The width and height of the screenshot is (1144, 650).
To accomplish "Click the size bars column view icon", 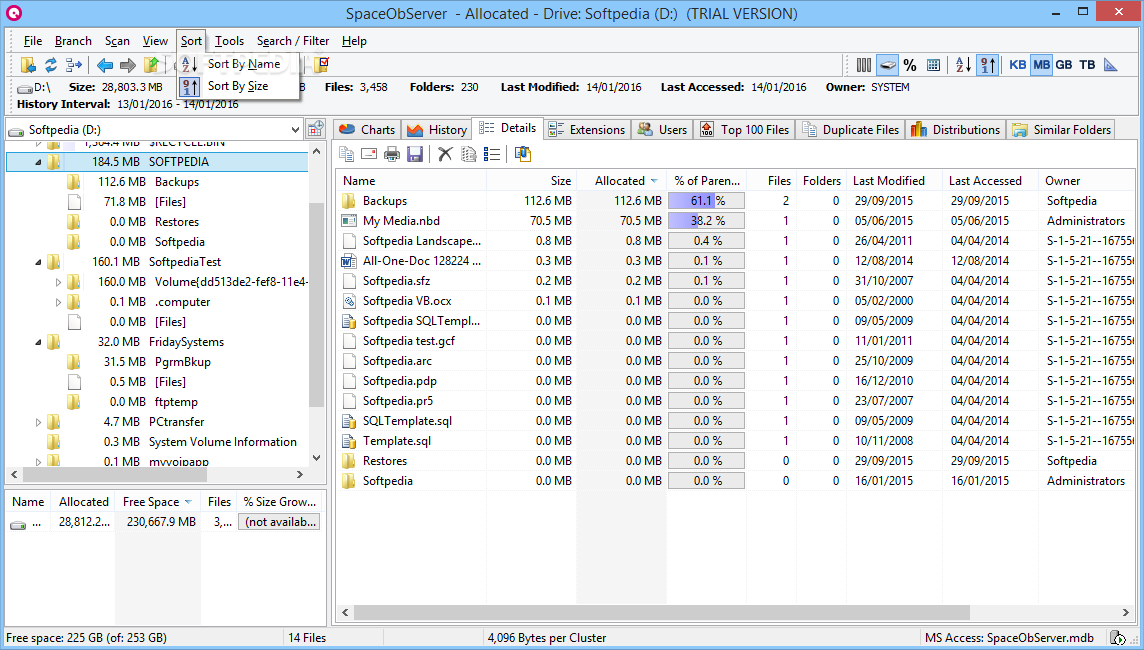I will click(864, 65).
